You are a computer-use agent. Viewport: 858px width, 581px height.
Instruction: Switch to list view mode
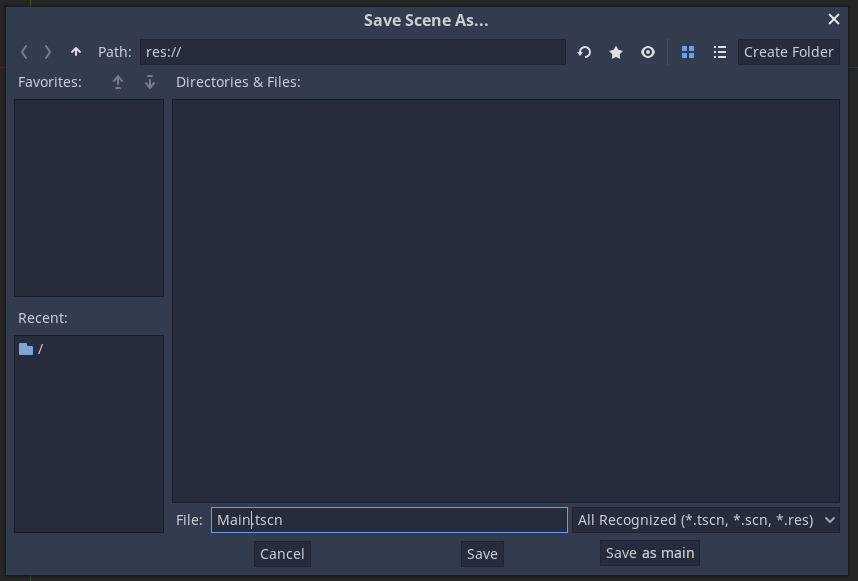click(x=720, y=52)
